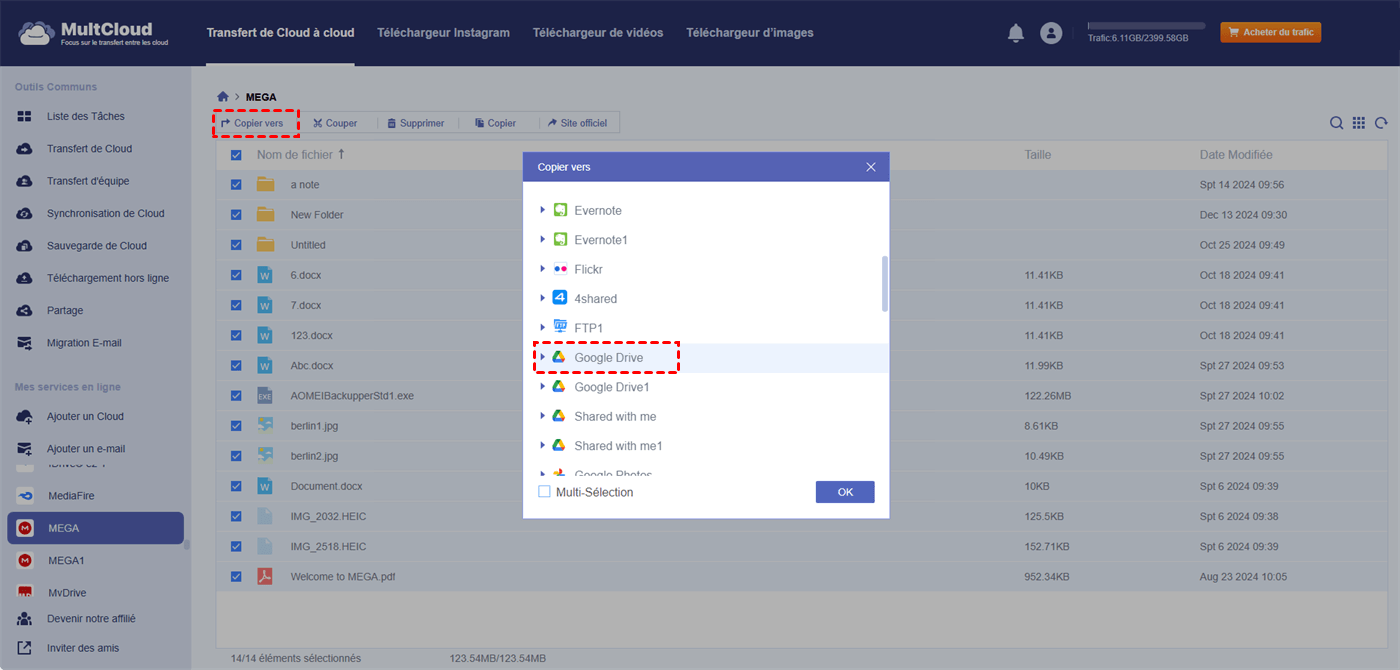Click the folder icon of New Folder

tap(265, 214)
